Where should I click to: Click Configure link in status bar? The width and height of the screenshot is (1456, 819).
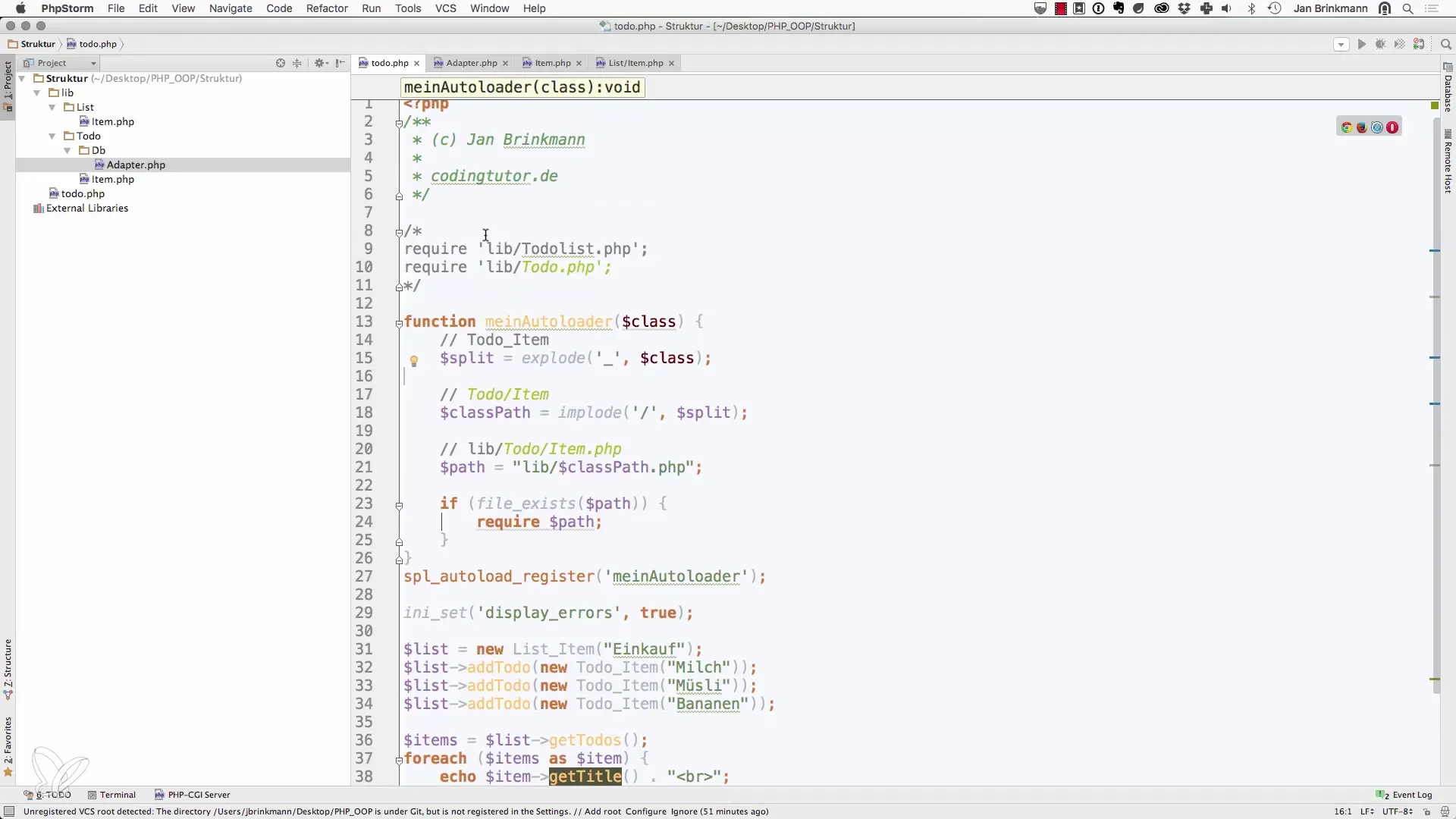click(646, 811)
